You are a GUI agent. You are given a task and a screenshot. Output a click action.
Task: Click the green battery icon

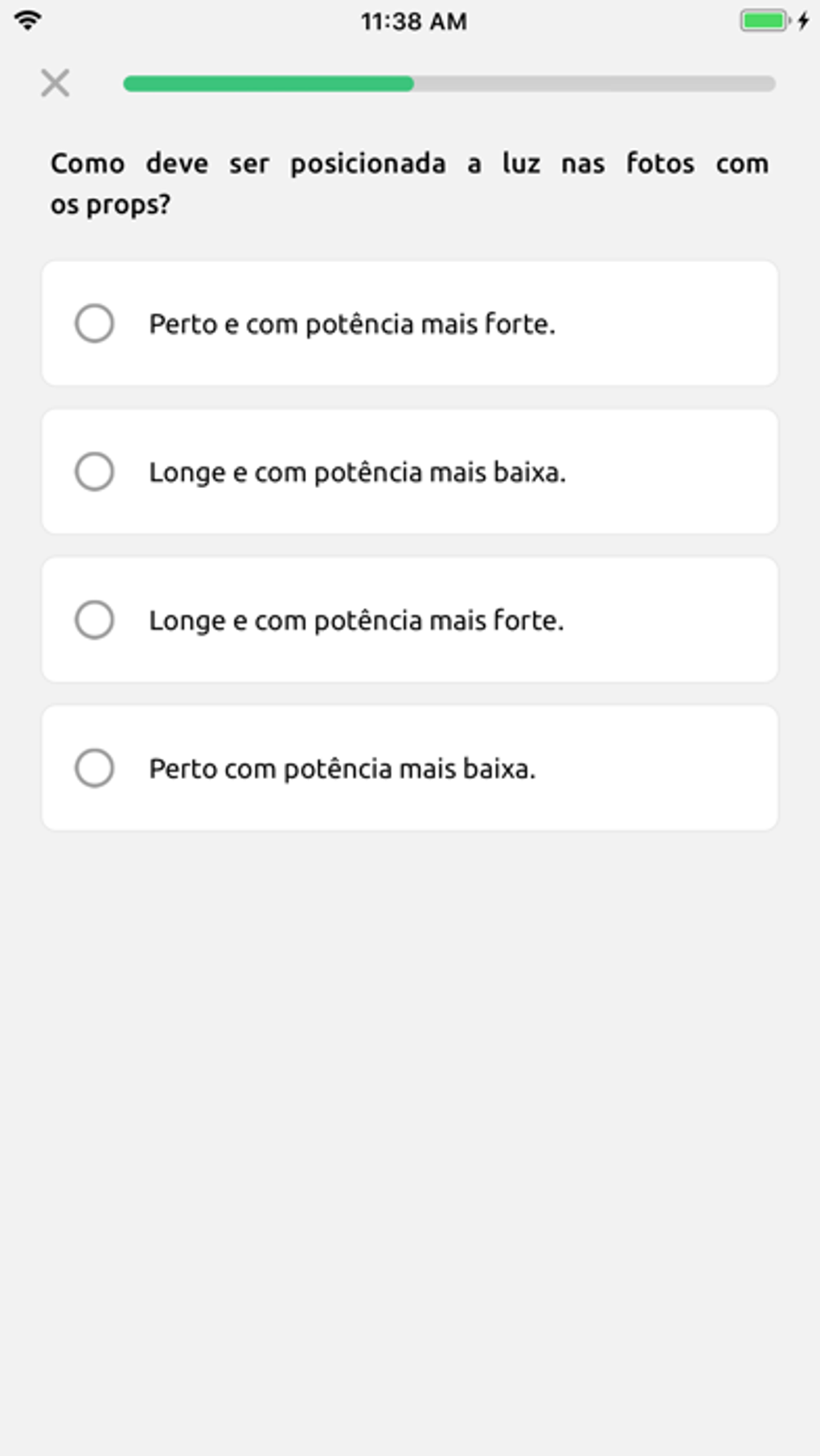(763, 21)
